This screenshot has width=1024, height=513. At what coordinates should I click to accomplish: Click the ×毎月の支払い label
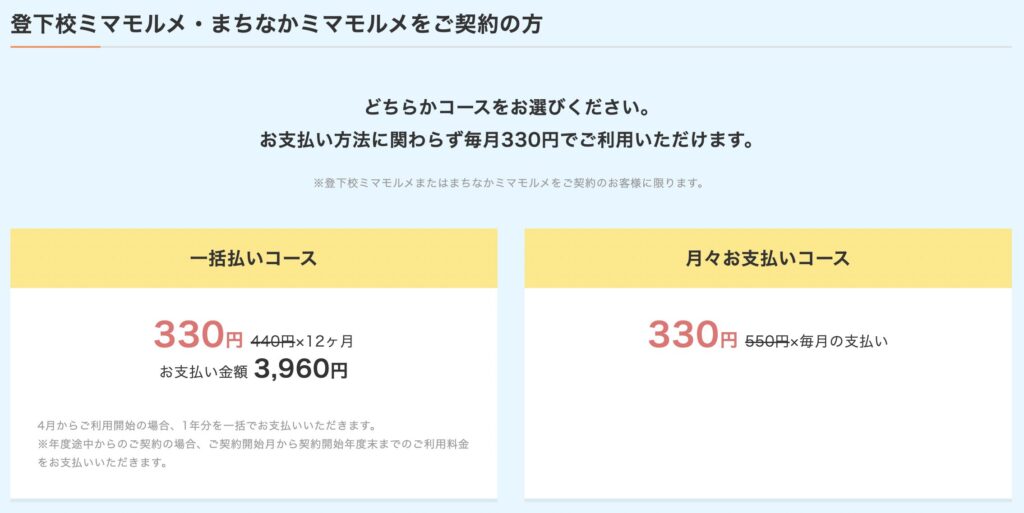pyautogui.click(x=839, y=342)
